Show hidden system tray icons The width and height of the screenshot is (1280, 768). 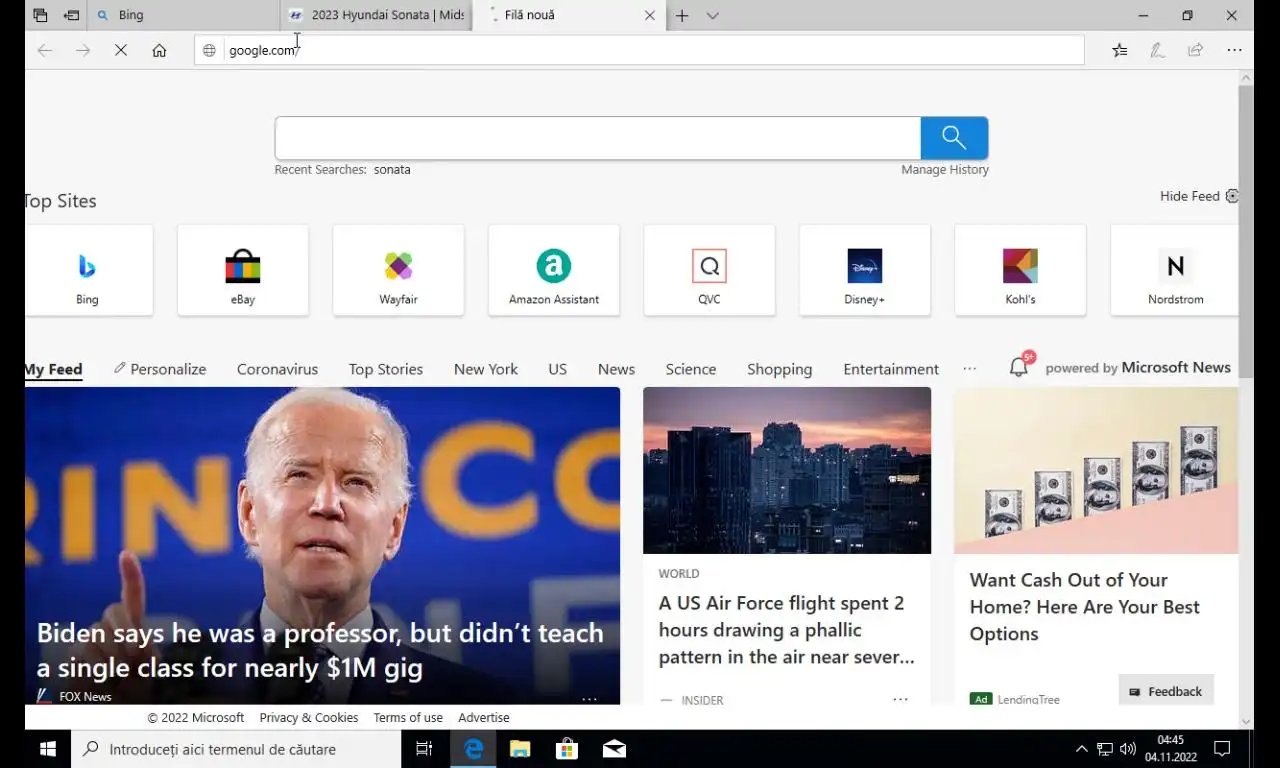click(x=1081, y=749)
